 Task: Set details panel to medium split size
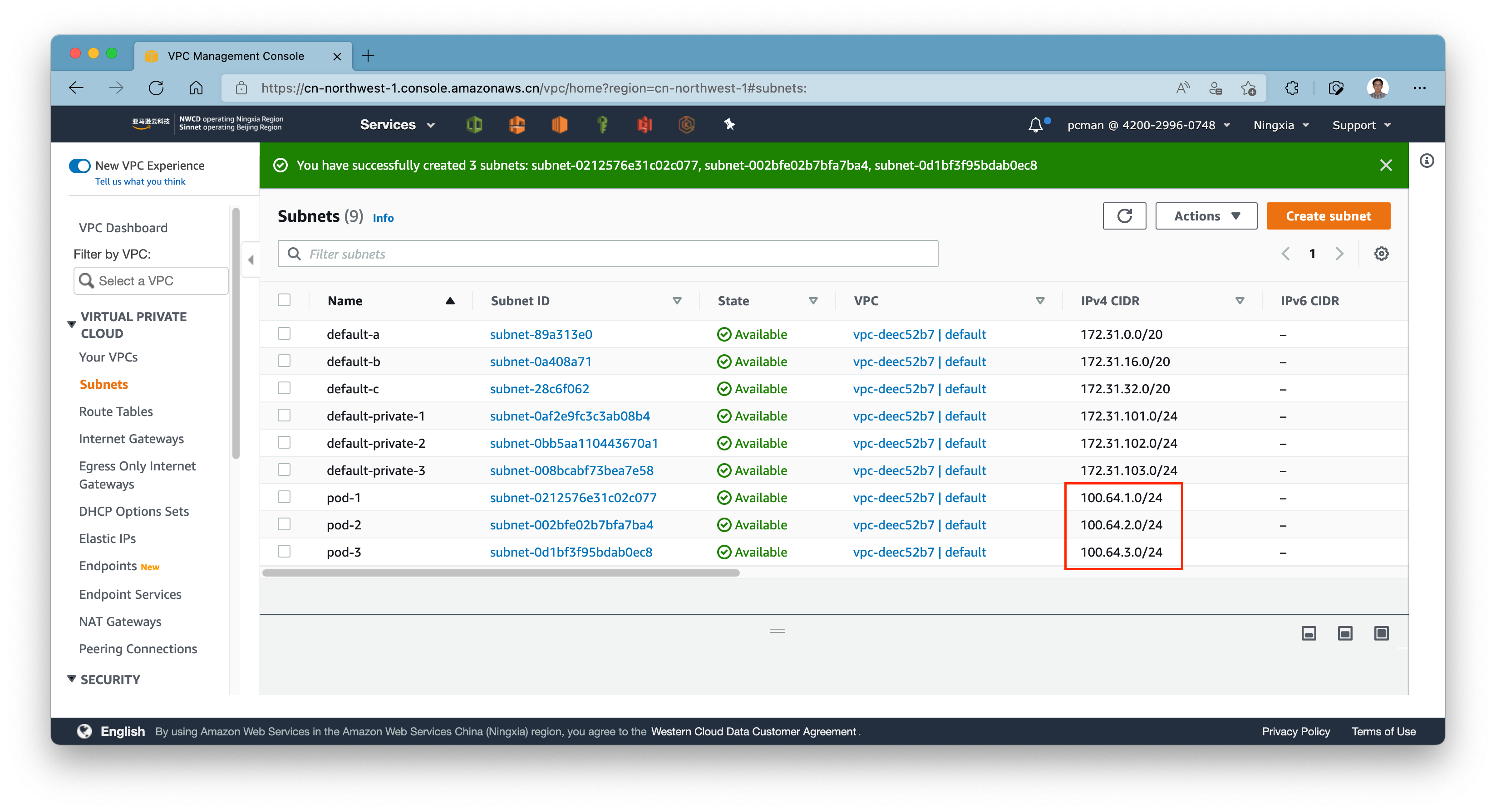point(1345,633)
